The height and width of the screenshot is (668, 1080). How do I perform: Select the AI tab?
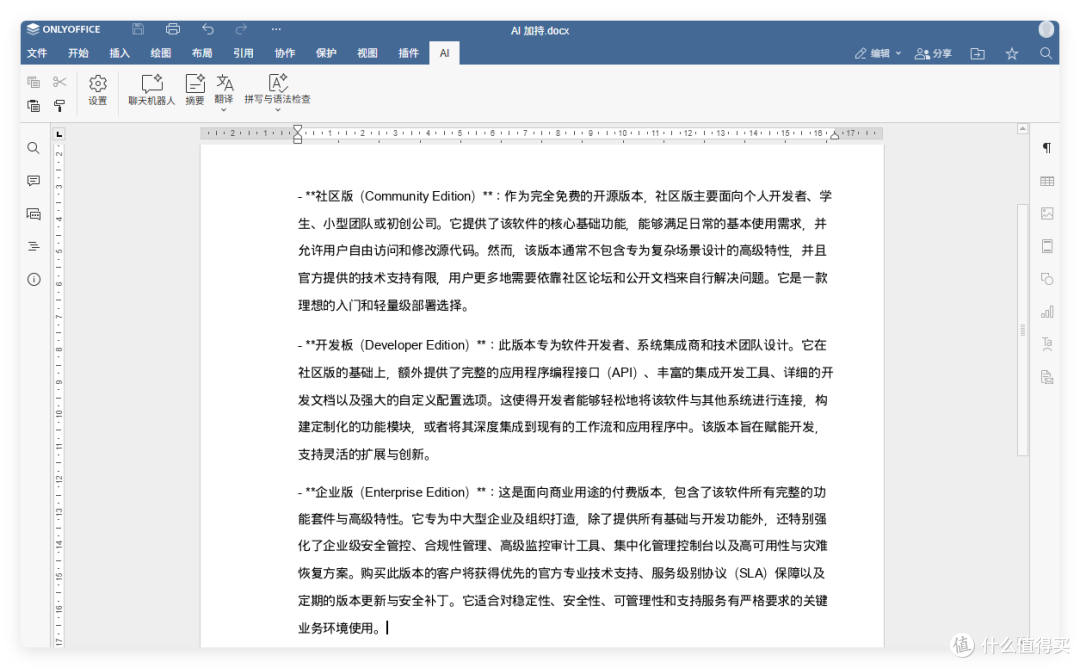point(444,53)
